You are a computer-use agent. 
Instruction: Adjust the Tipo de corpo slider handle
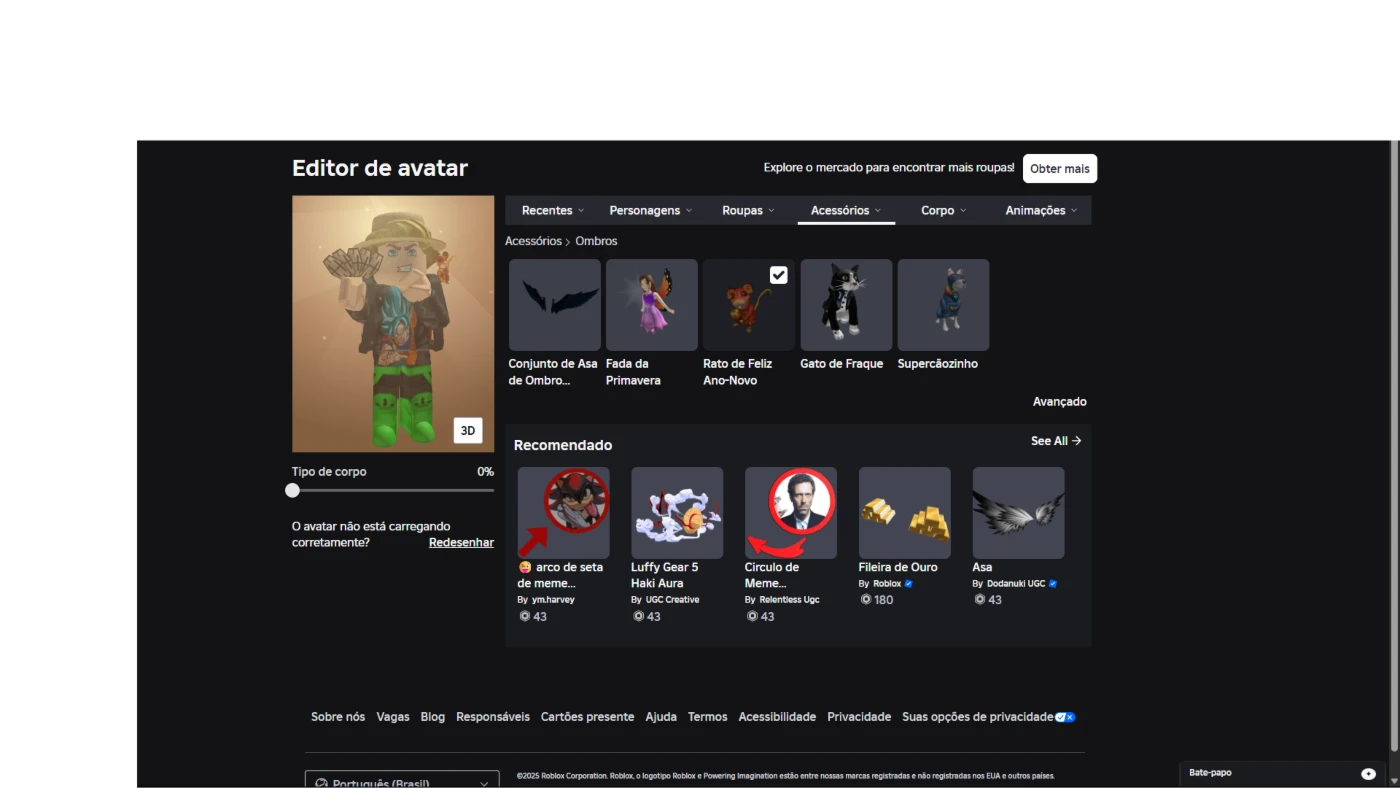(292, 490)
